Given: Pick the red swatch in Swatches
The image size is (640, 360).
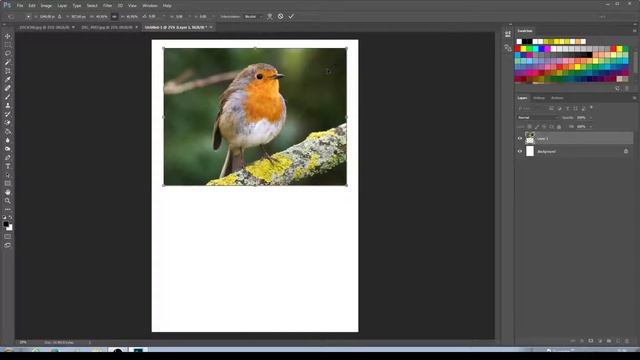Looking at the screenshot, I should click(518, 49).
